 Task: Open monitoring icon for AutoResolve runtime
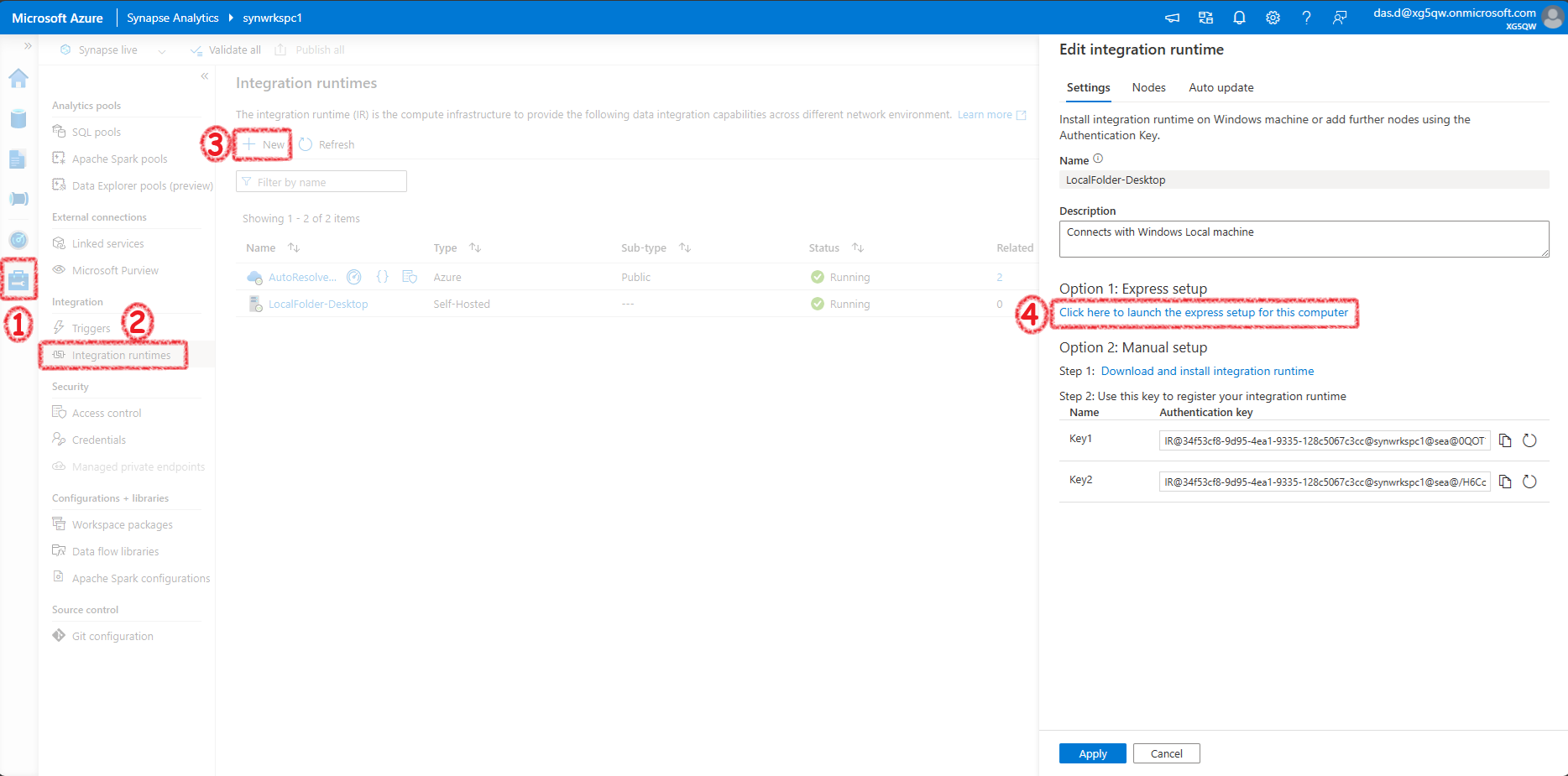(354, 277)
